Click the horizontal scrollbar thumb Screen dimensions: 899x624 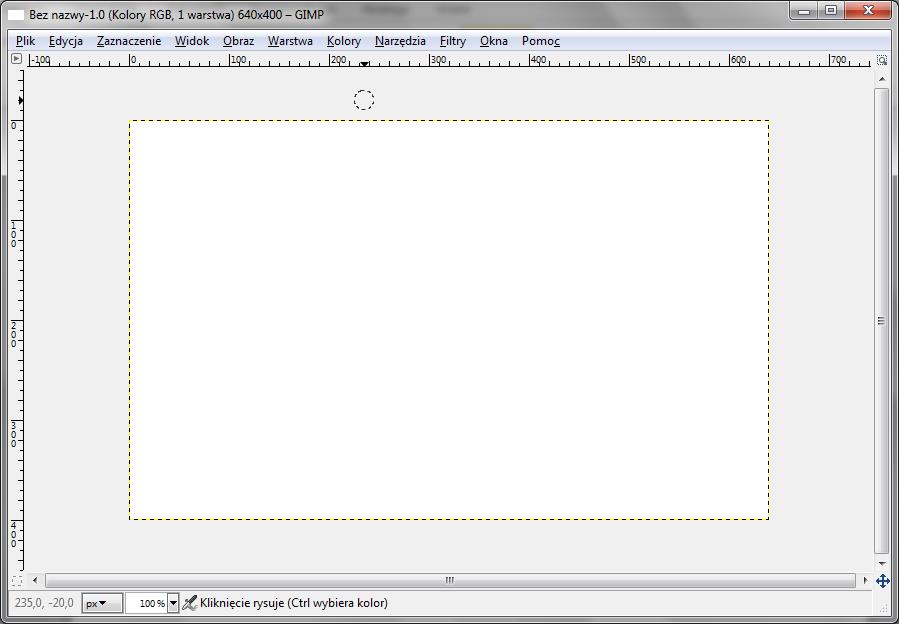[450, 580]
